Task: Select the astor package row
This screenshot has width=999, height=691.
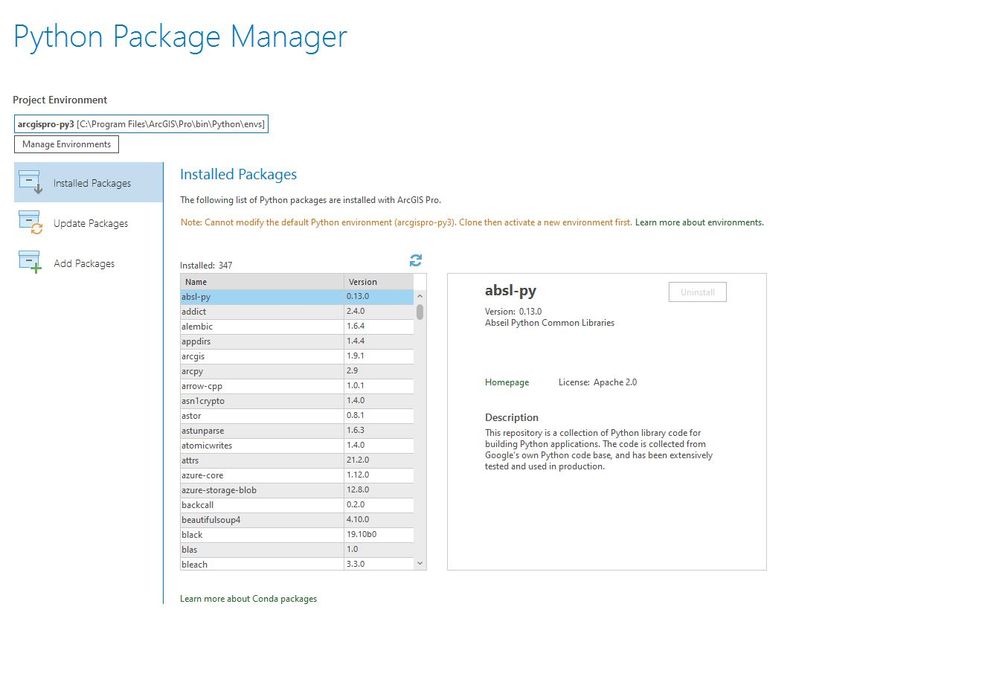Action: tap(297, 415)
